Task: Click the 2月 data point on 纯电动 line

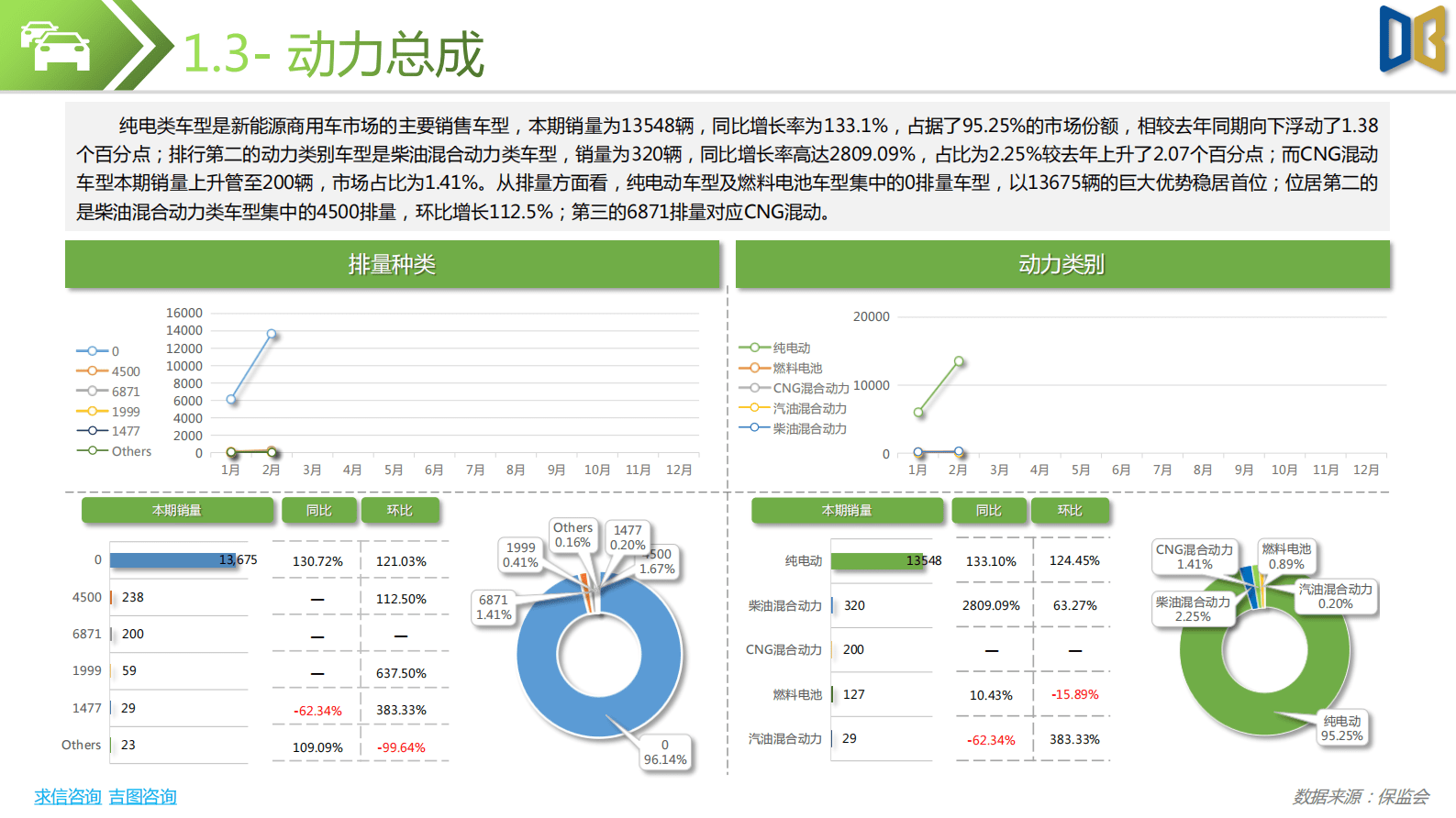Action: pos(959,361)
